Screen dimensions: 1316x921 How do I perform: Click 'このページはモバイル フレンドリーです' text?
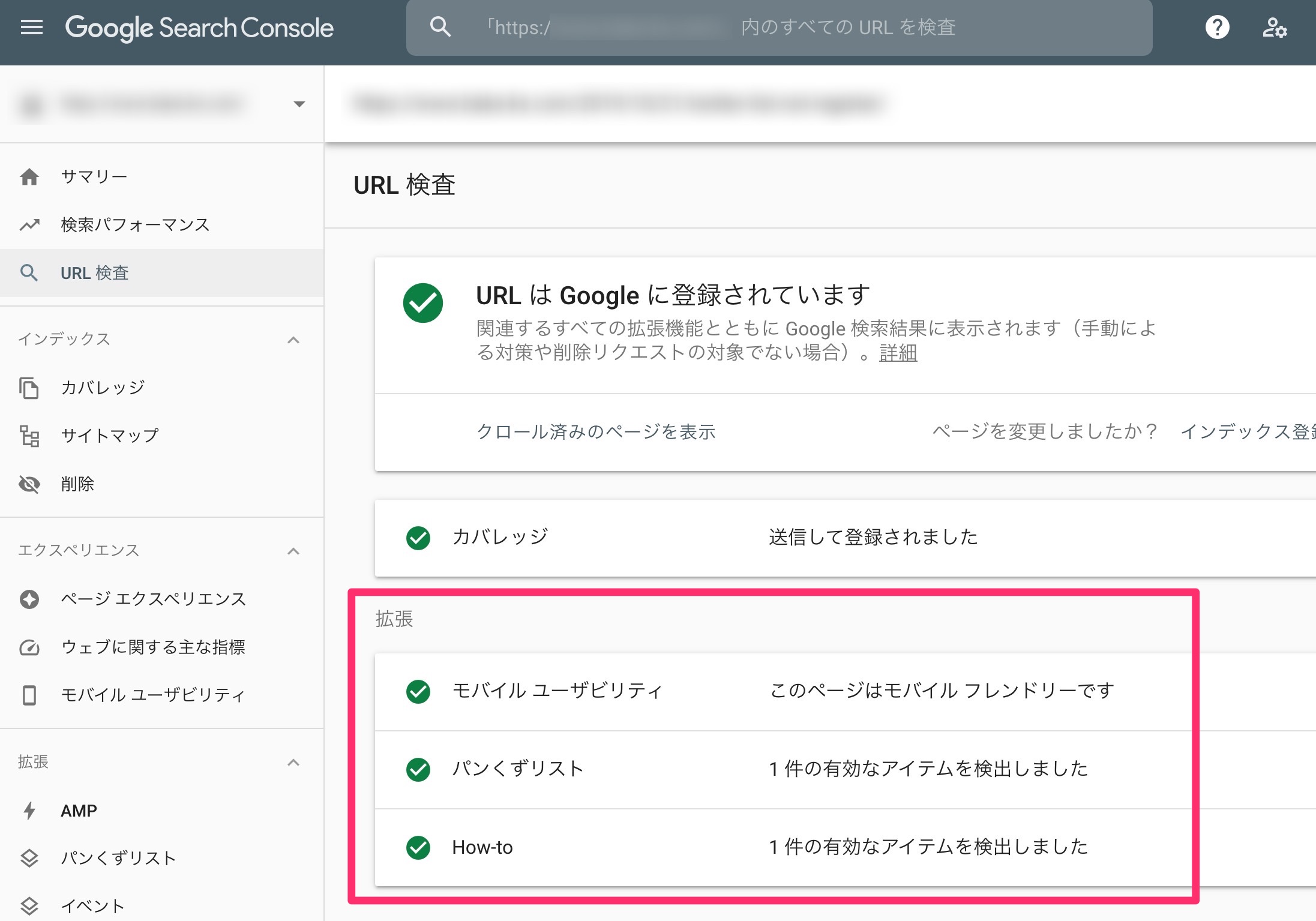(942, 691)
